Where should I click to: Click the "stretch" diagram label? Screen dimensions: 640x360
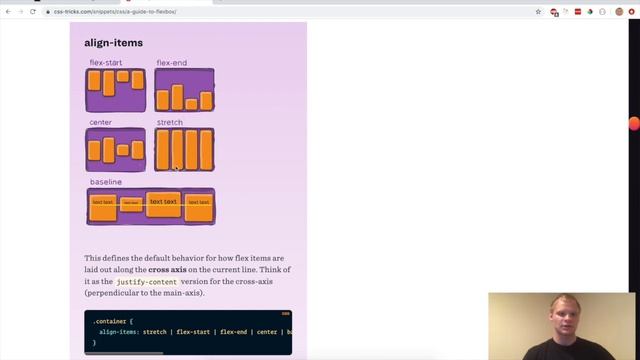170,122
